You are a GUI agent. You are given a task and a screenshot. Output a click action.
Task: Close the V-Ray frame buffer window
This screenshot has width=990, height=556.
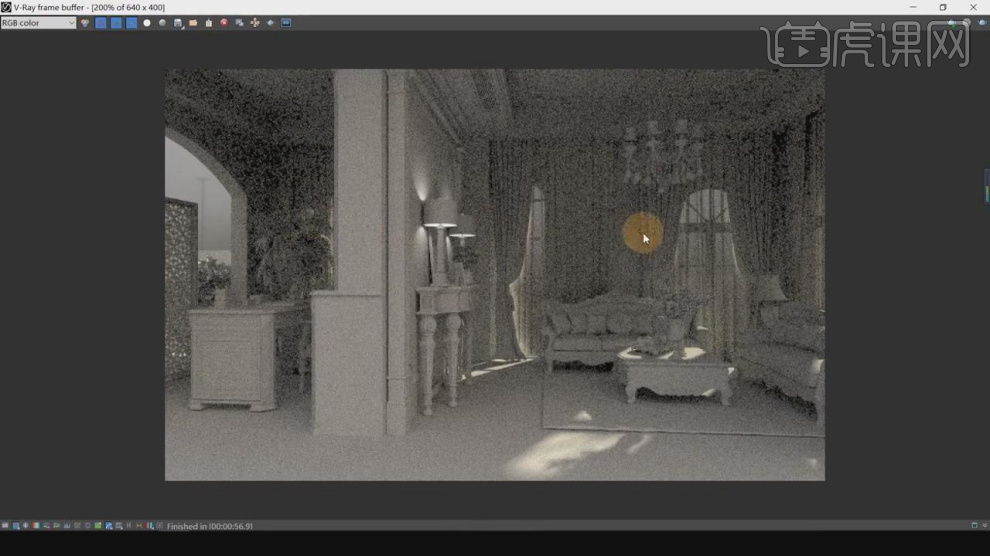coord(973,8)
